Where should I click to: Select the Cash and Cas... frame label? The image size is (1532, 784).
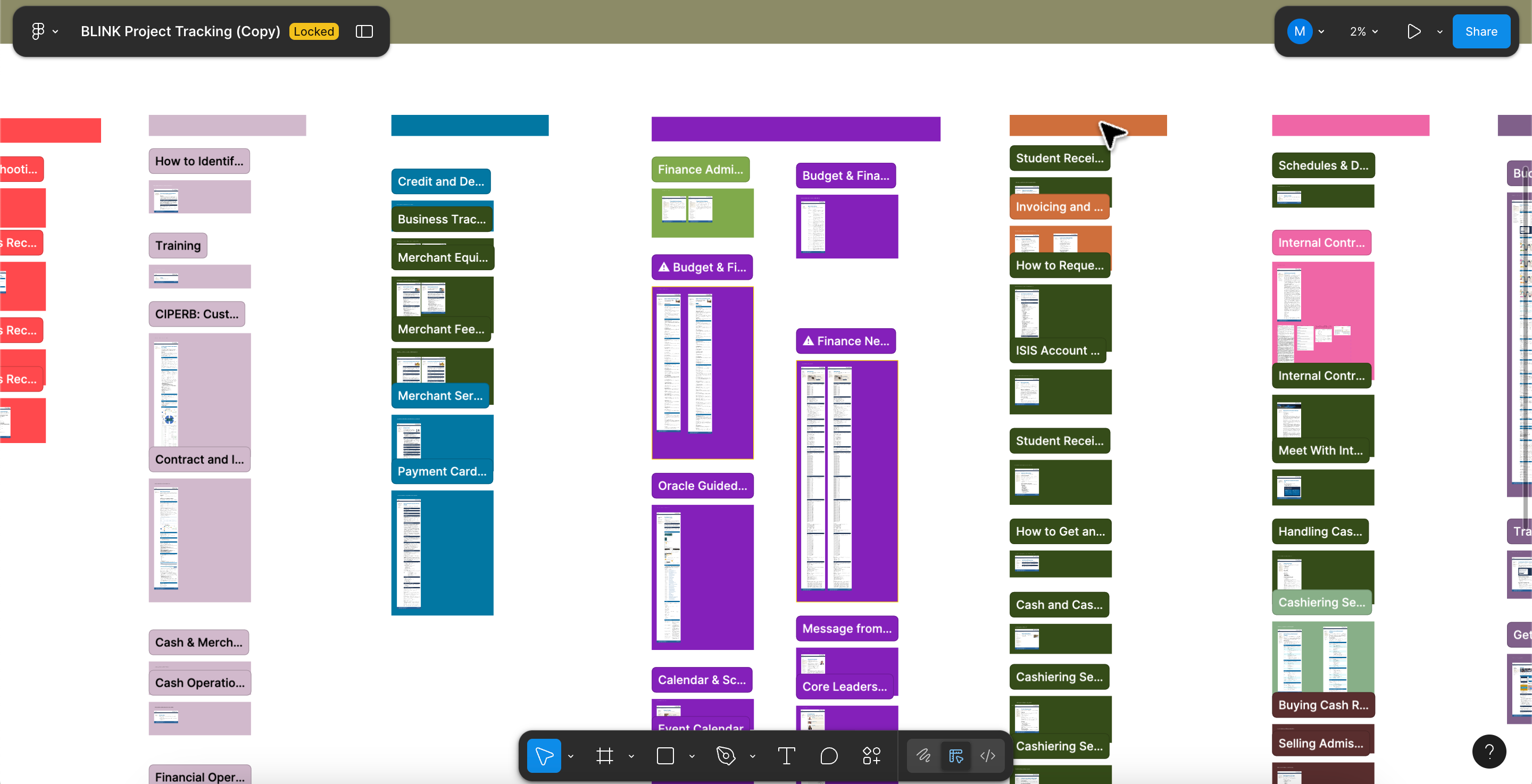[x=1059, y=604]
